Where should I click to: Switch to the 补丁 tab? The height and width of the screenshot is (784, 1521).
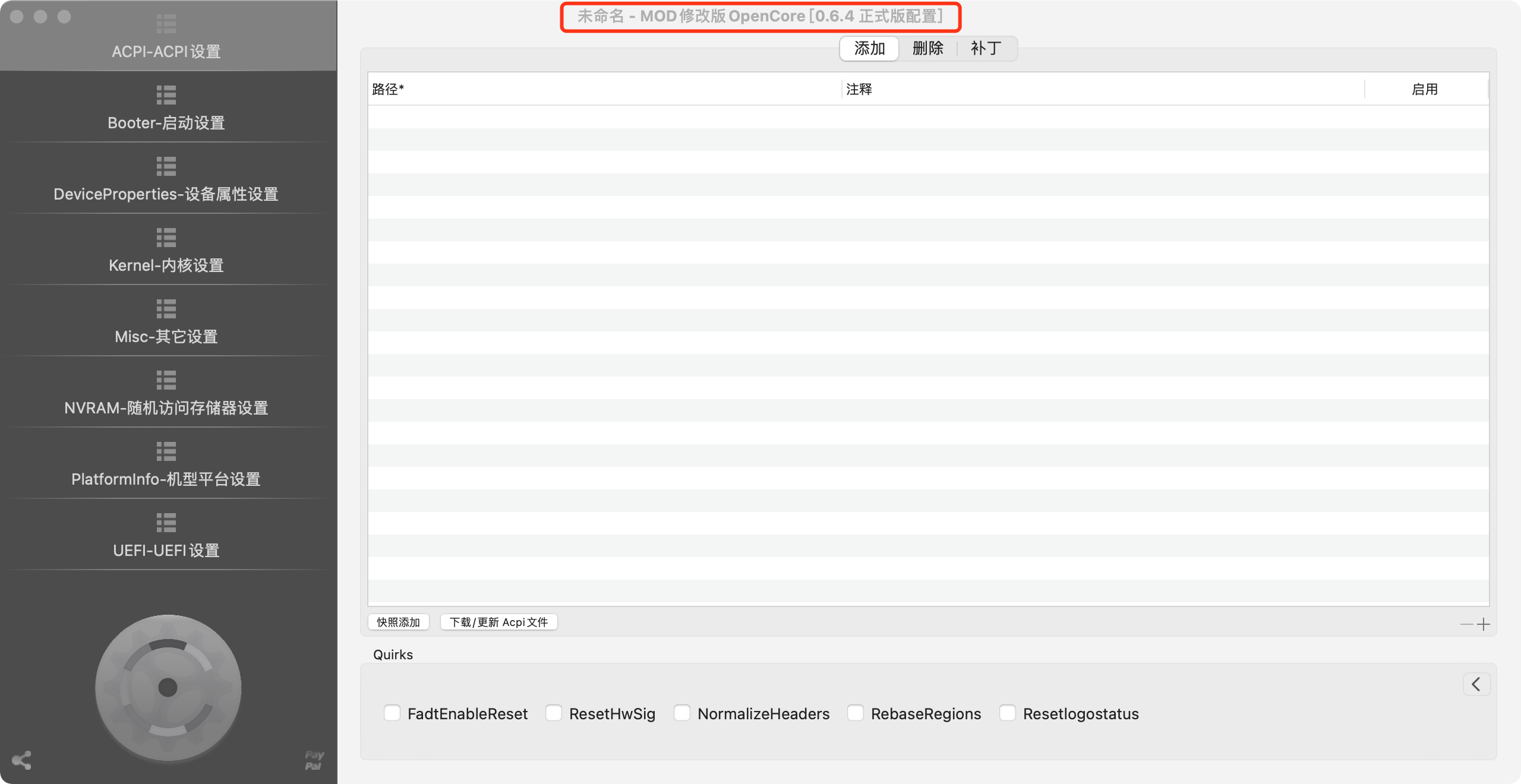tap(986, 48)
